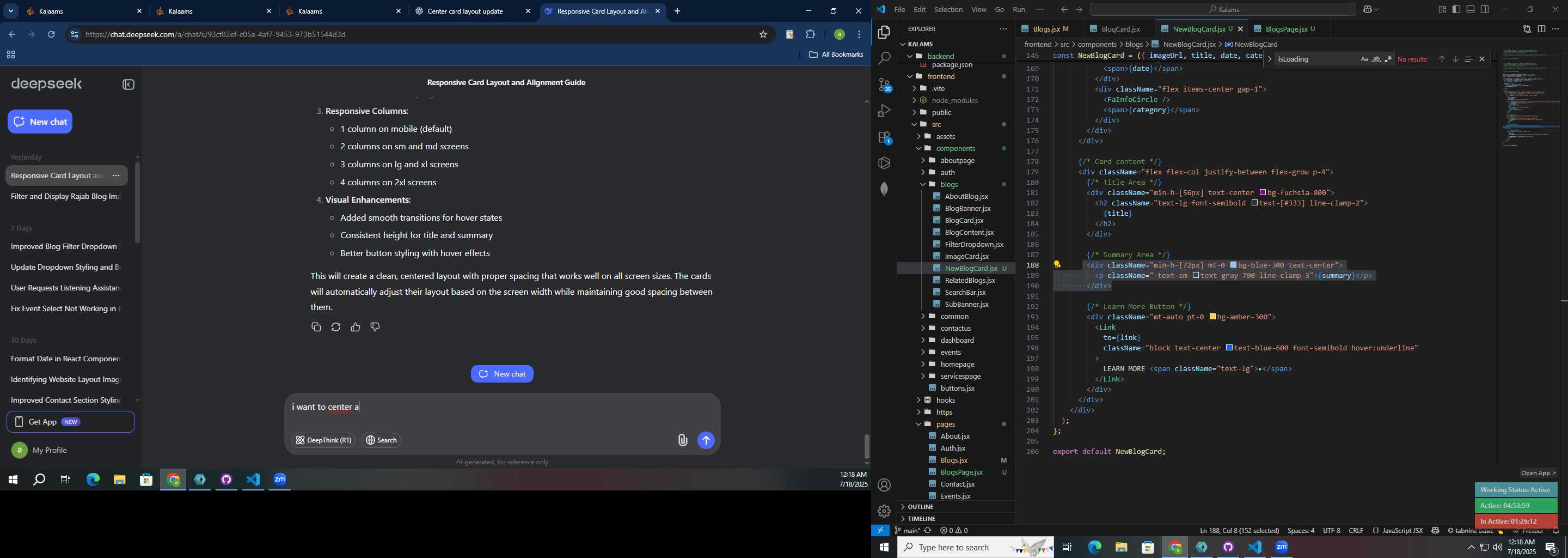Click Split Editor Right icon in VS Code

coord(1541,29)
